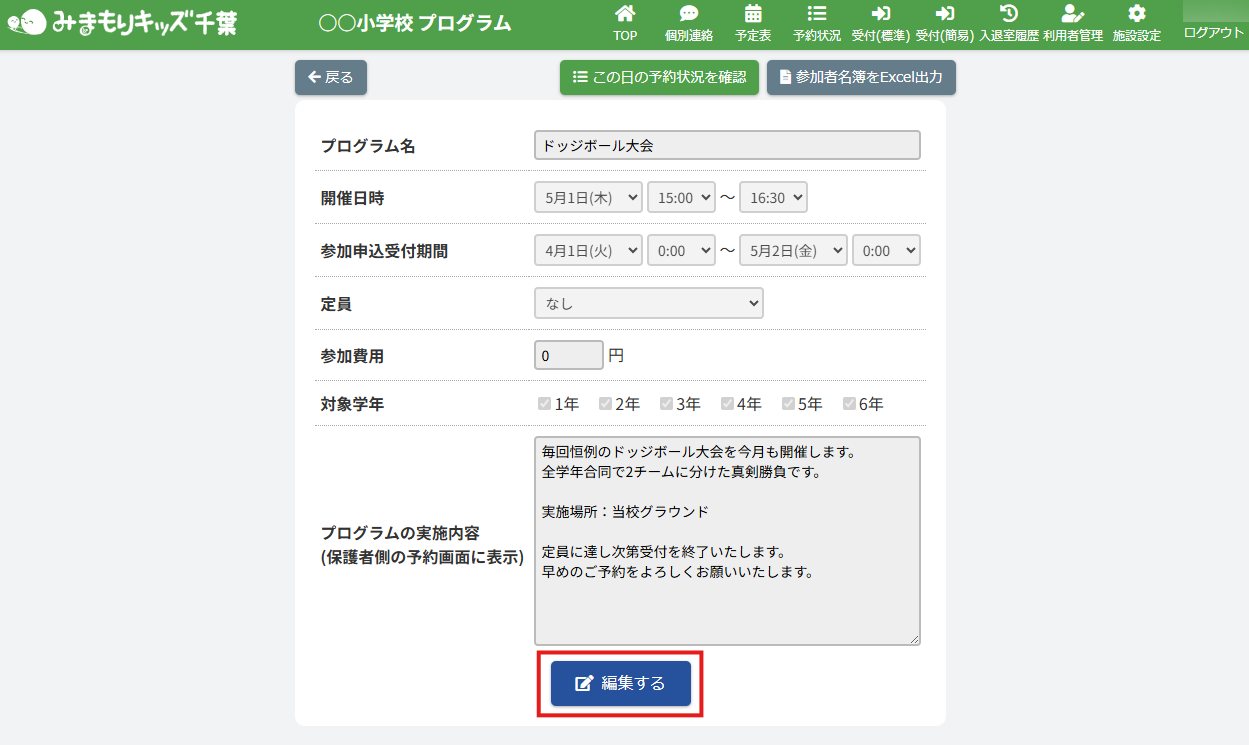Open the 予定表 calendar icon
This screenshot has width=1249, height=745.
click(x=753, y=14)
